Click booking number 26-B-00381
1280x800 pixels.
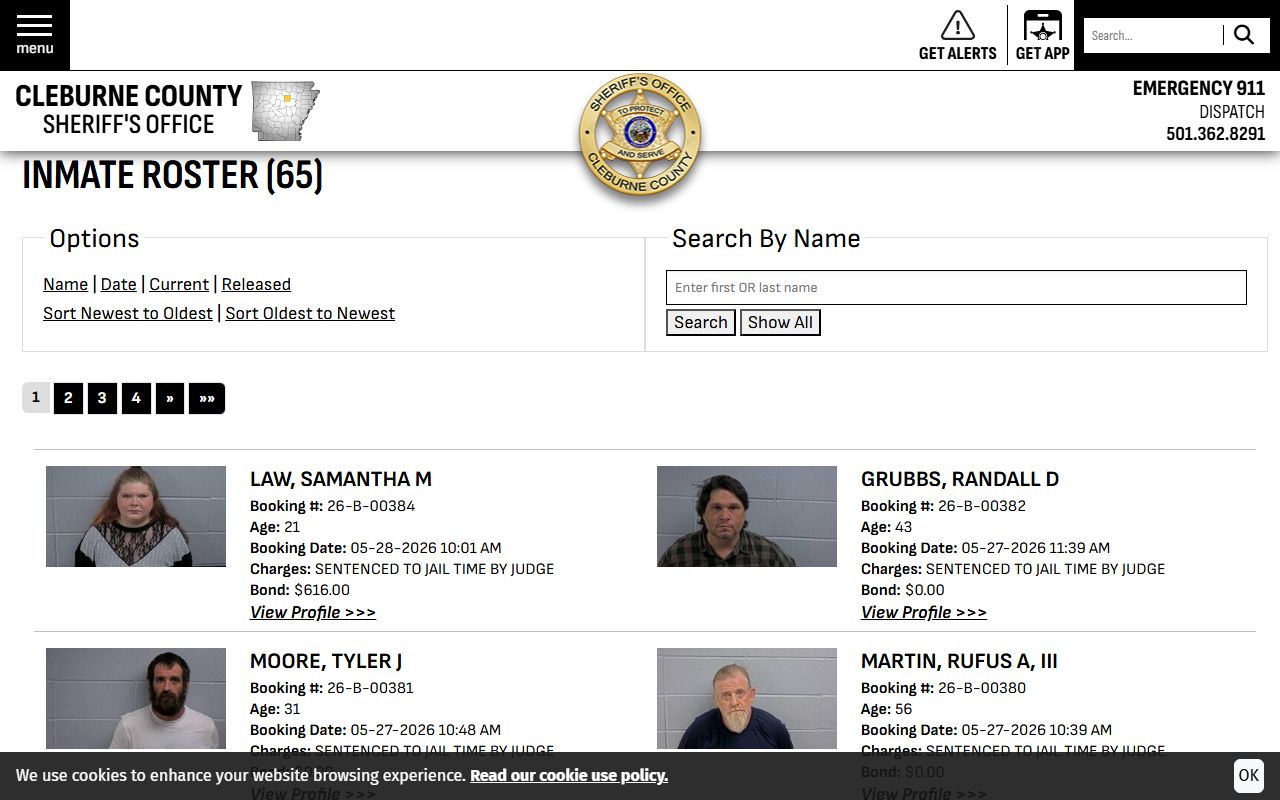[x=370, y=688]
